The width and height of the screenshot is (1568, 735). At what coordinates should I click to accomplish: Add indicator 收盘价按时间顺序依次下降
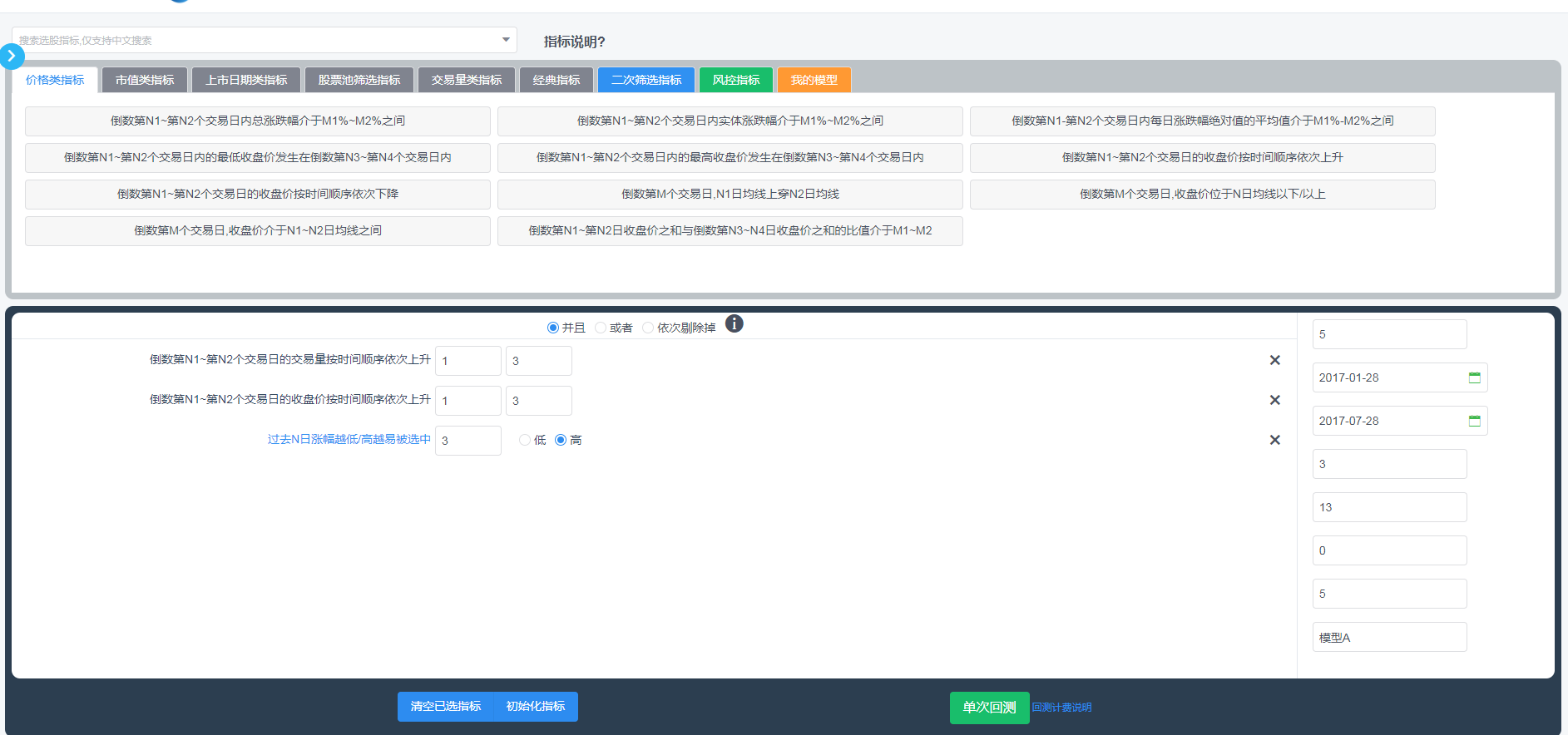[258, 195]
